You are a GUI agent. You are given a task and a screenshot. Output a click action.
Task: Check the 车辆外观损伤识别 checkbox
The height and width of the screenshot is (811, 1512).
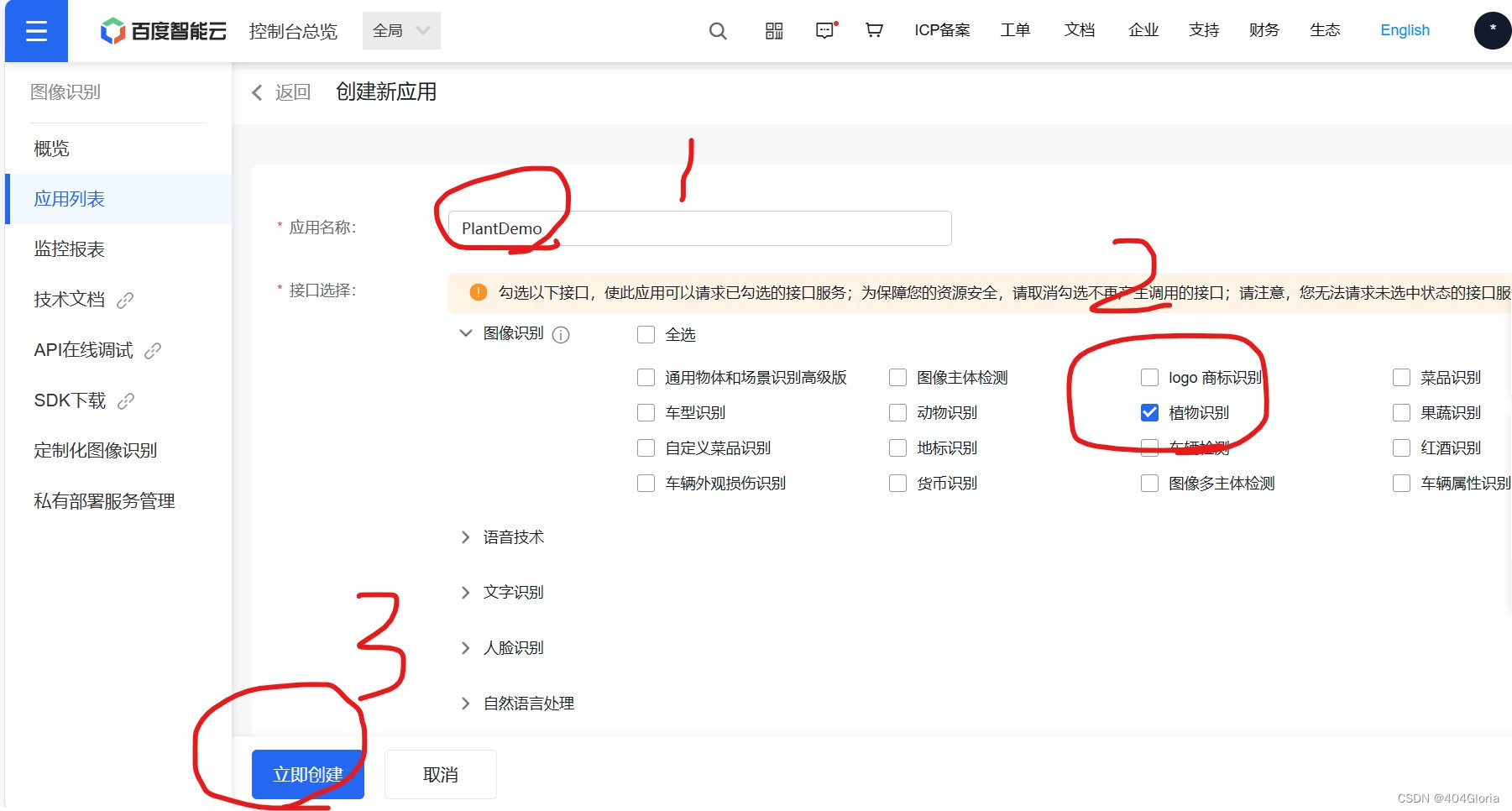(x=646, y=484)
